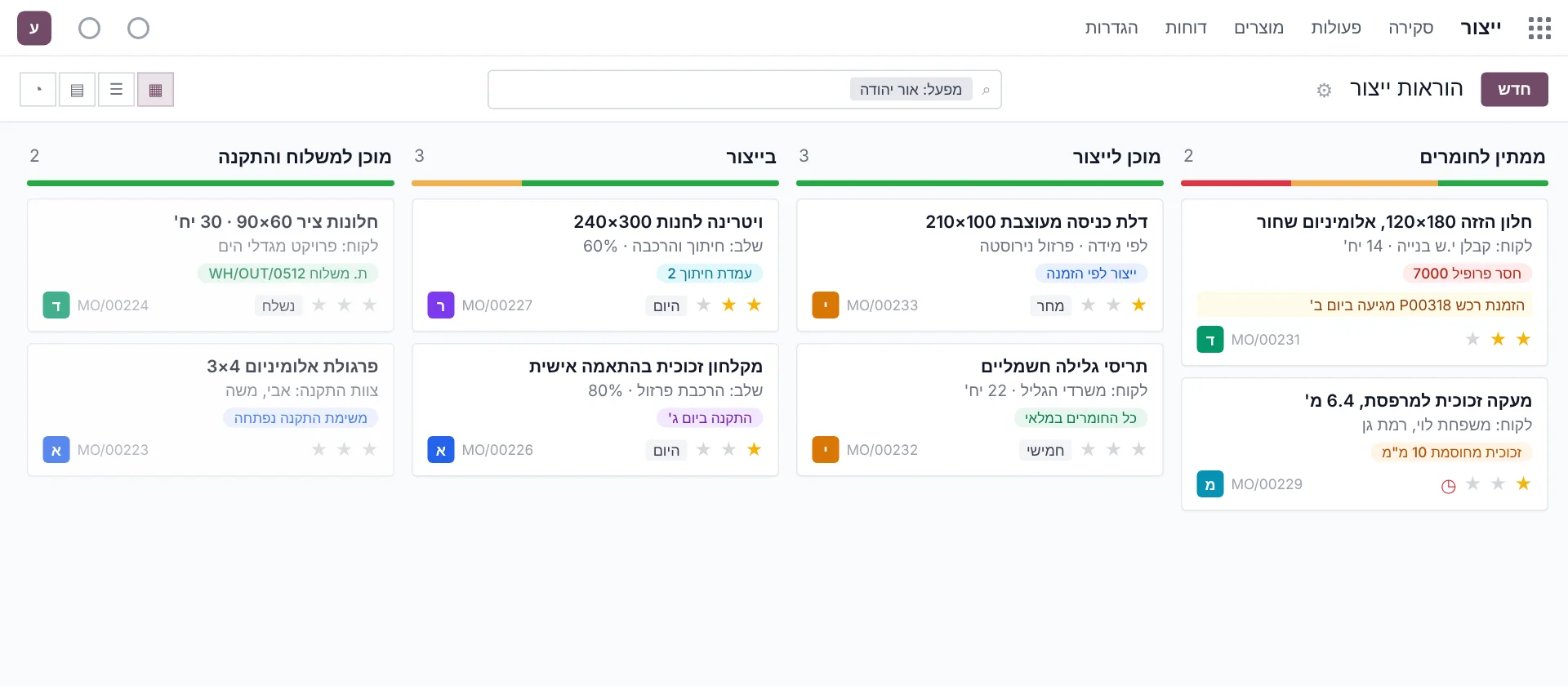Open the apps grid launcher icon
The image size is (1568, 686).
click(1539, 28)
